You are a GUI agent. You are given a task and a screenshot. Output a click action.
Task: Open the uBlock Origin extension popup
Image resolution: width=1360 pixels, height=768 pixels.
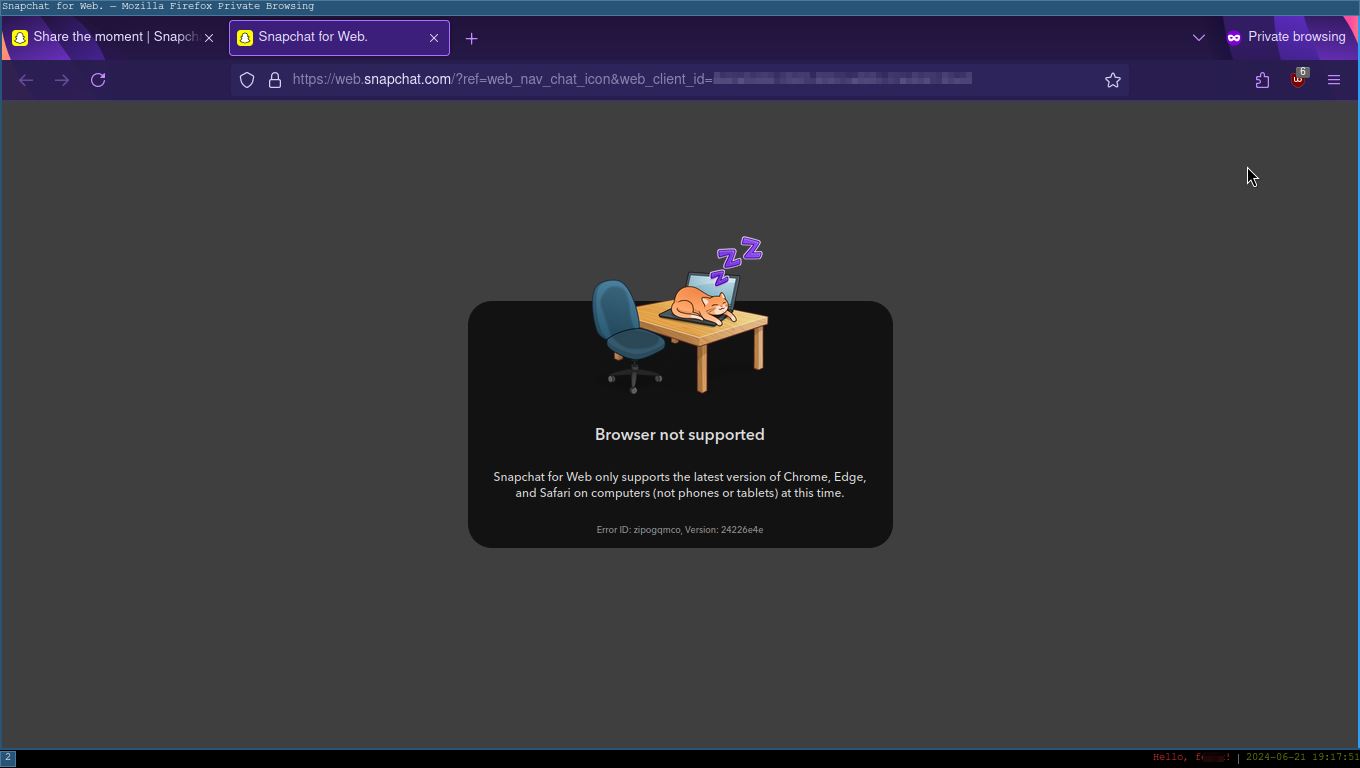(1298, 79)
